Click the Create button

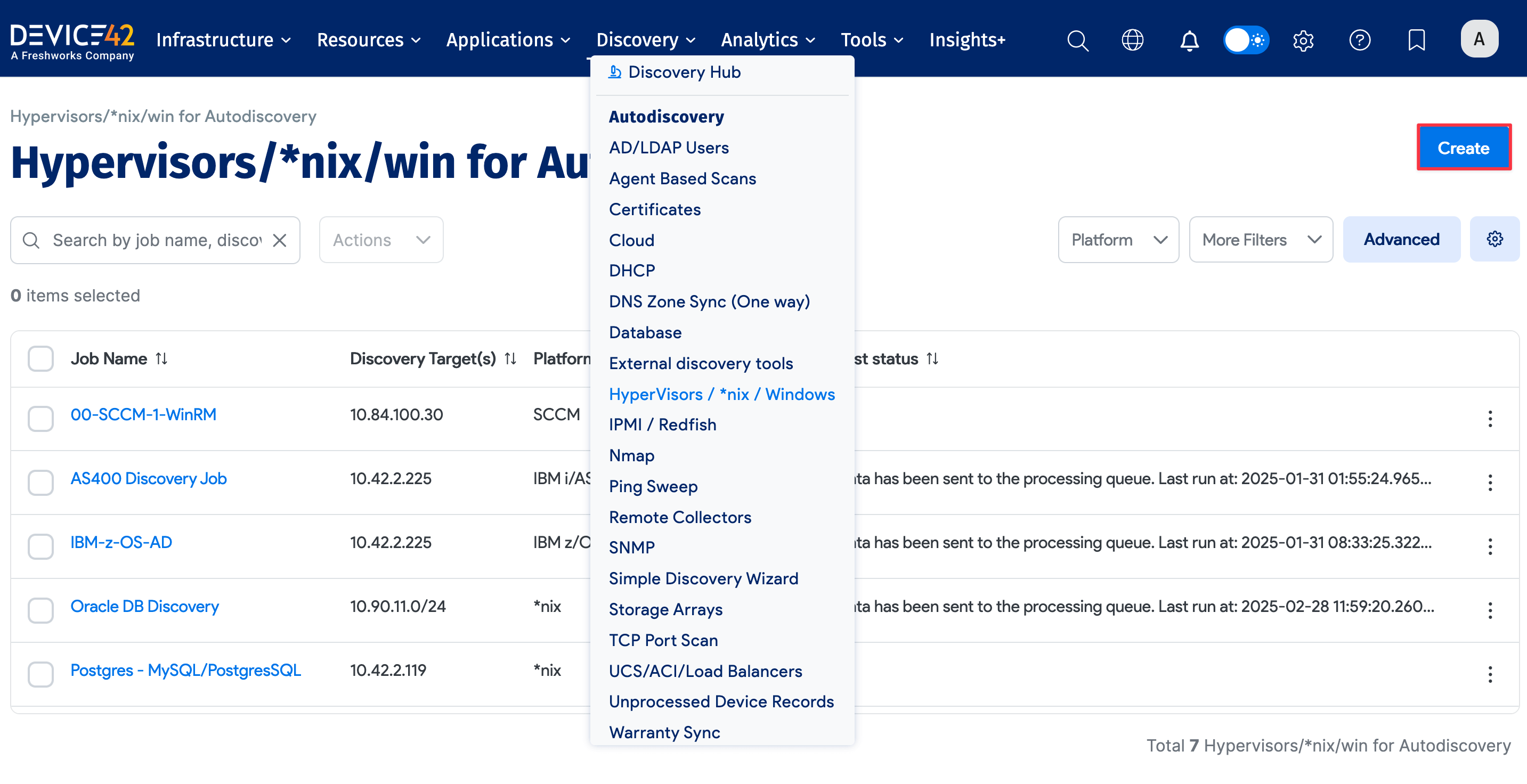click(1464, 148)
